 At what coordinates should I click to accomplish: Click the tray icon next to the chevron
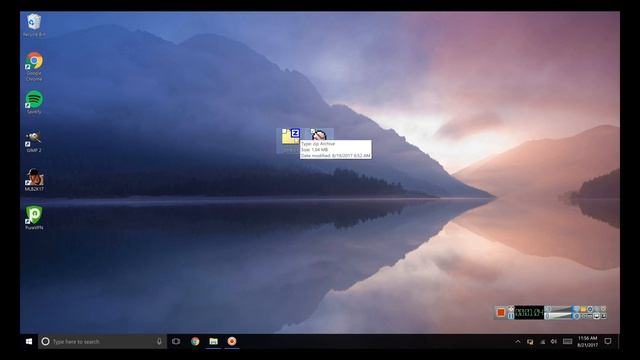tap(530, 342)
